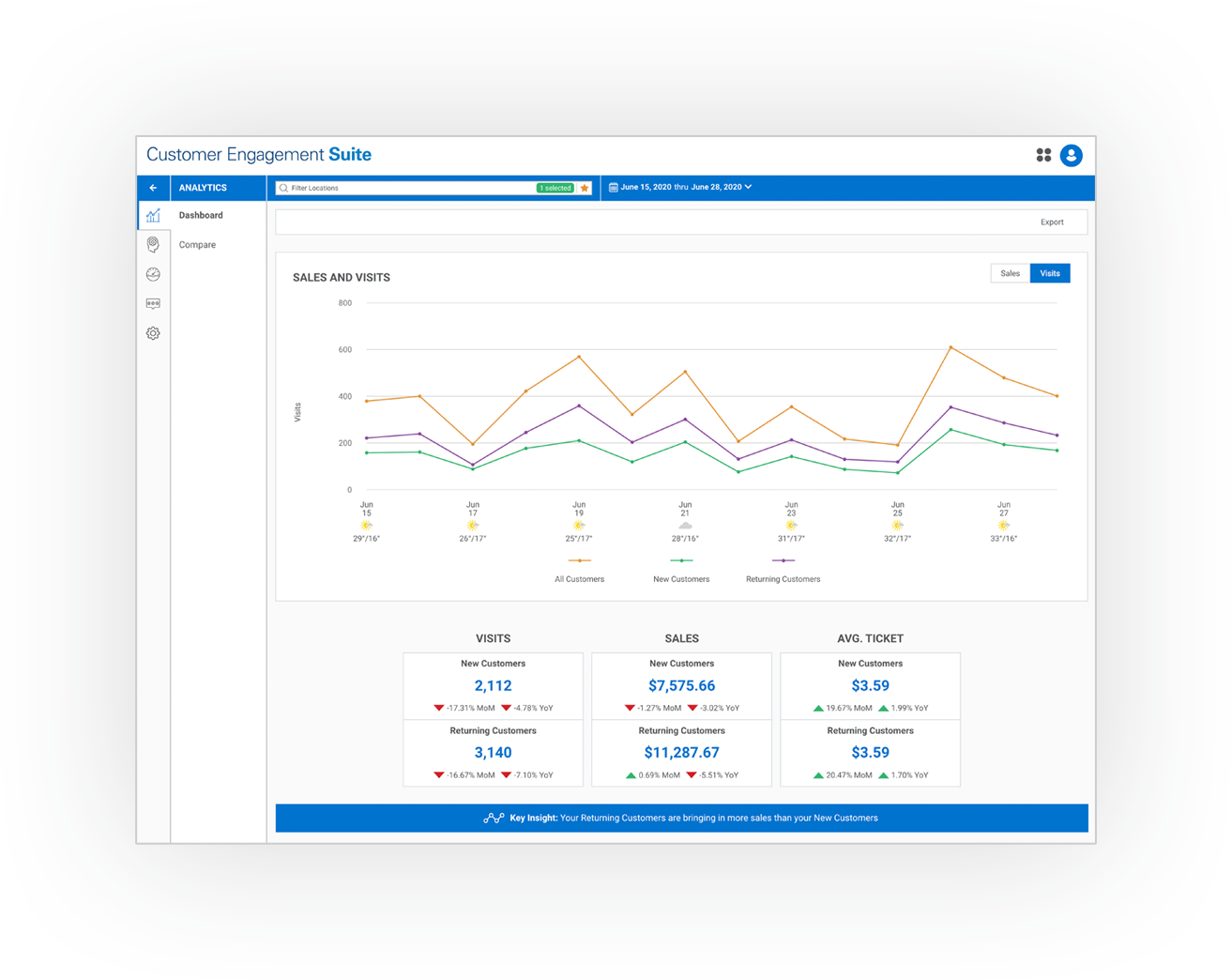Viewport: 1232px width, 980px height.
Task: Toggle the chart to Sales view
Action: (x=1010, y=273)
